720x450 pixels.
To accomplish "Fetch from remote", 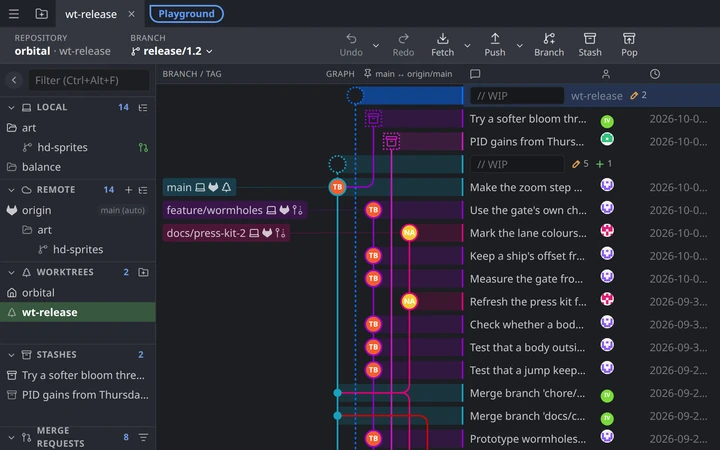I will (443, 45).
